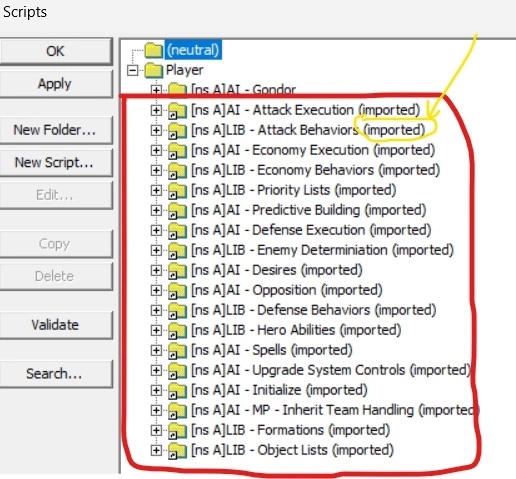Expand LIB - Attack Behaviors folder
516x479 pixels.
click(156, 130)
